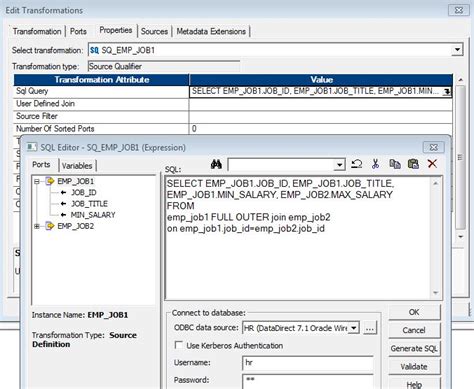The width and height of the screenshot is (474, 389).
Task: Click the Transformation Attribute column header
Action: tap(102, 80)
